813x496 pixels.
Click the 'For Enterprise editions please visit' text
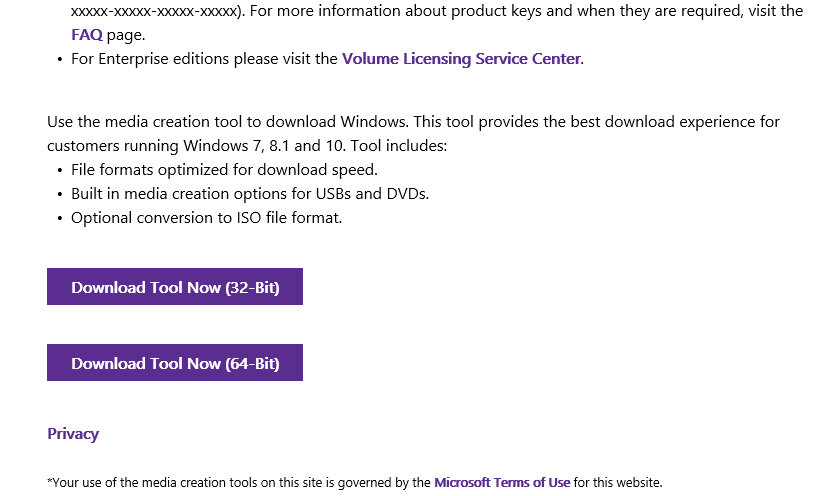(x=204, y=58)
